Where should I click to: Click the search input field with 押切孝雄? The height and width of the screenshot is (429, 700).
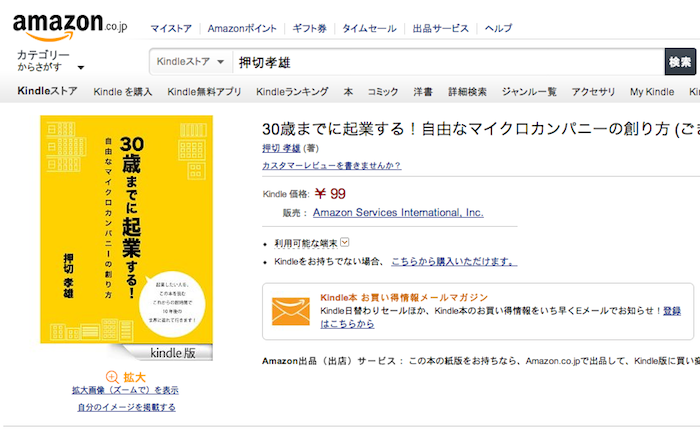click(448, 62)
